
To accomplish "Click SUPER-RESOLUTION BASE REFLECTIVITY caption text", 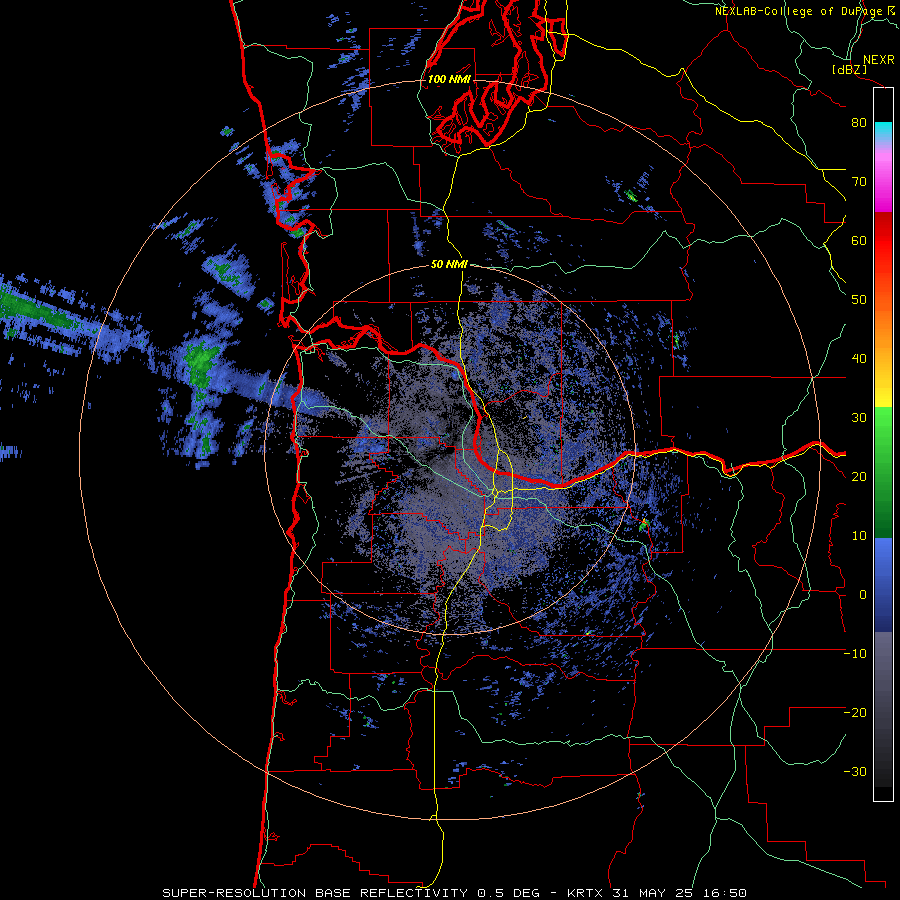I will [x=314, y=893].
